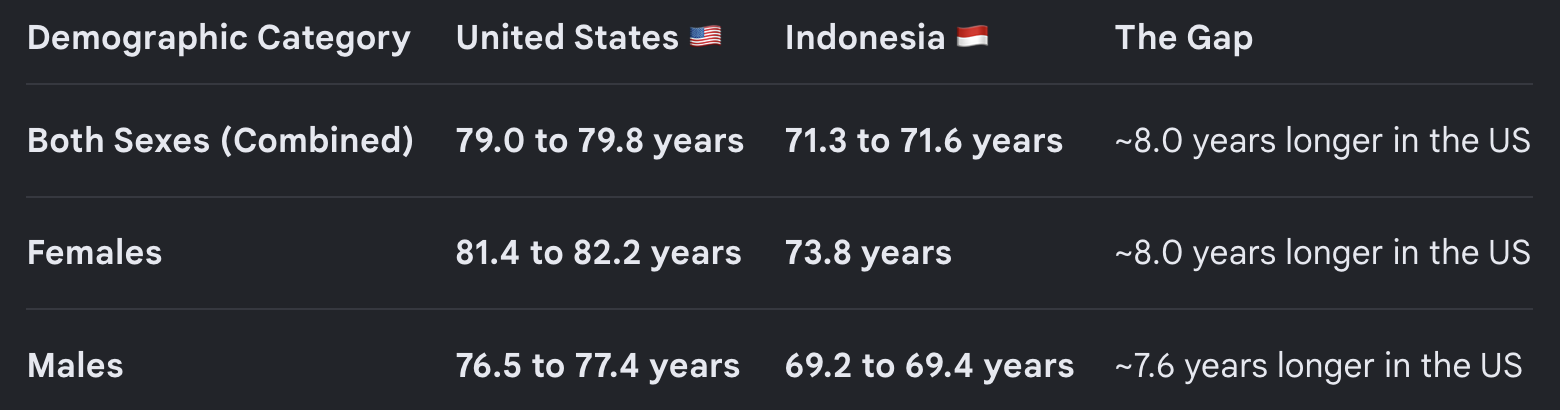Click the Males row label
Screen dimensions: 1560x410
75,365
